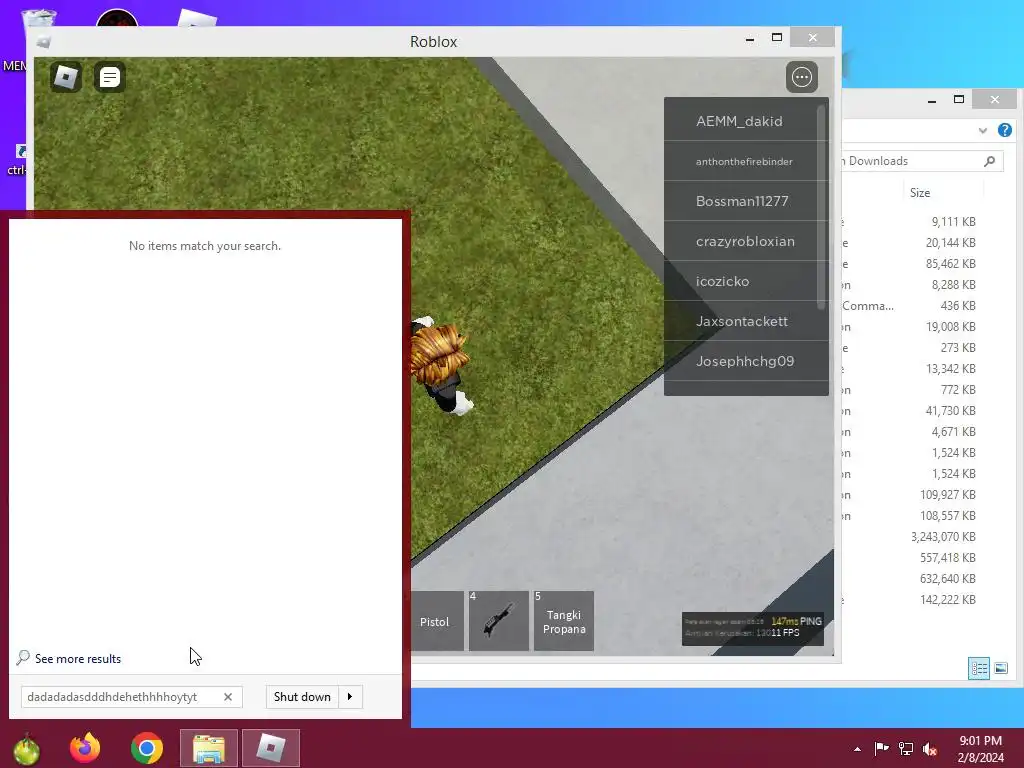Maximize the Roblox window
The width and height of the screenshot is (1024, 768).
pos(776,37)
